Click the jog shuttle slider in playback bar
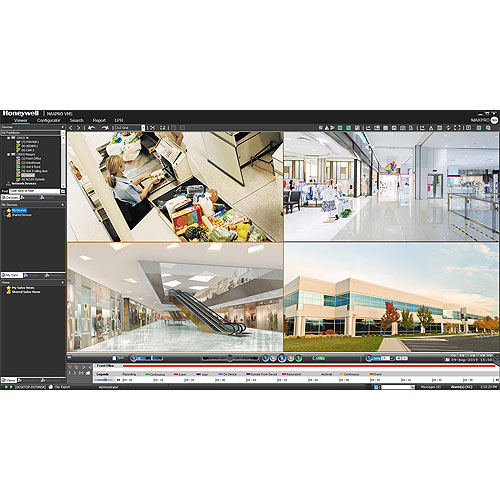Screen dimensions: 500x500 click(x=230, y=358)
